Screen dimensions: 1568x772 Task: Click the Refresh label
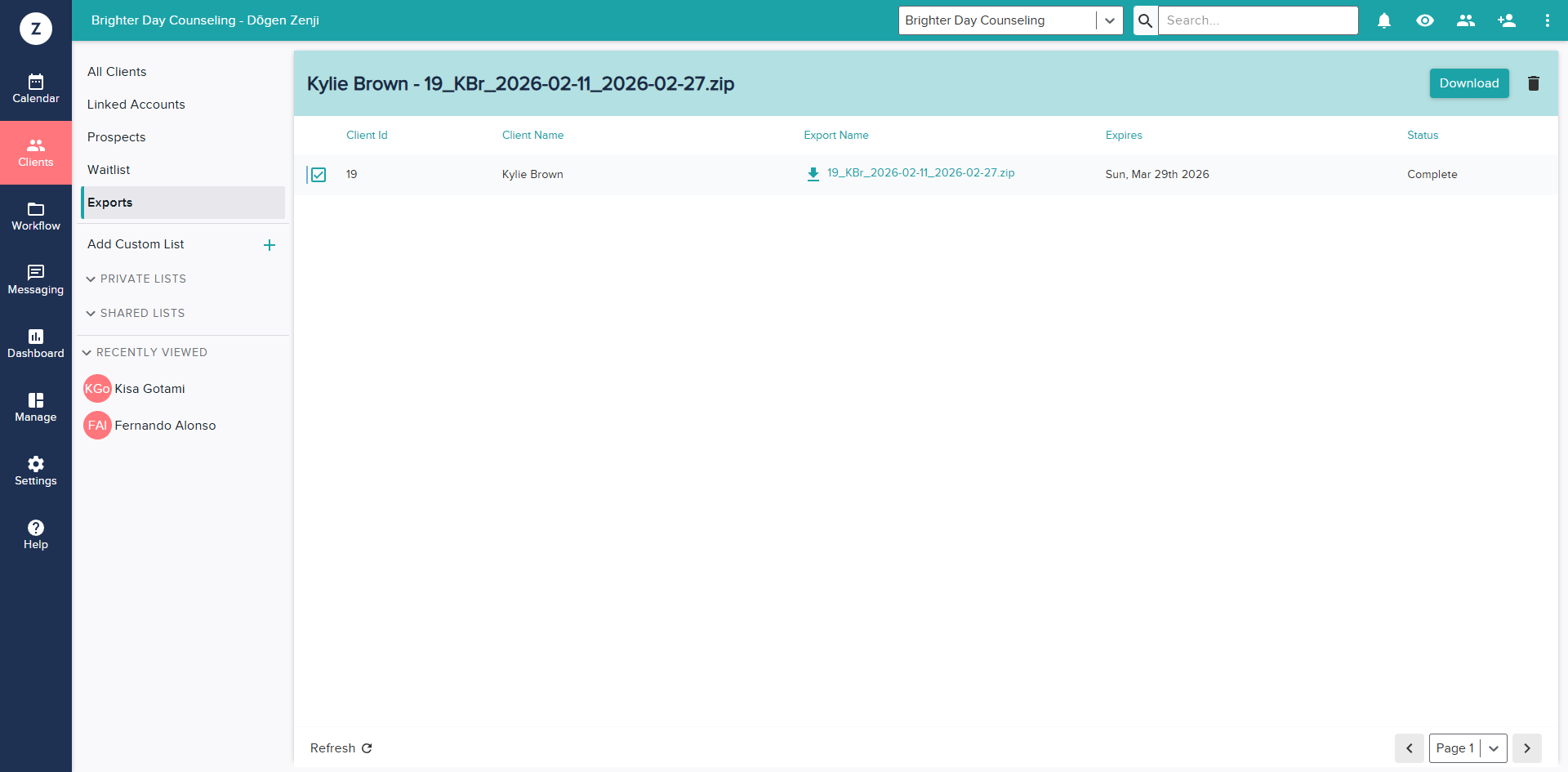point(332,748)
